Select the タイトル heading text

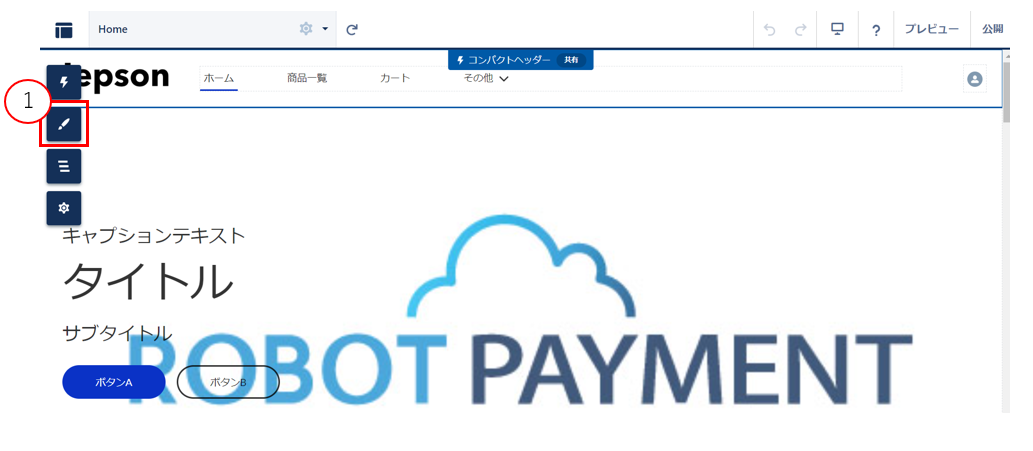tap(148, 282)
